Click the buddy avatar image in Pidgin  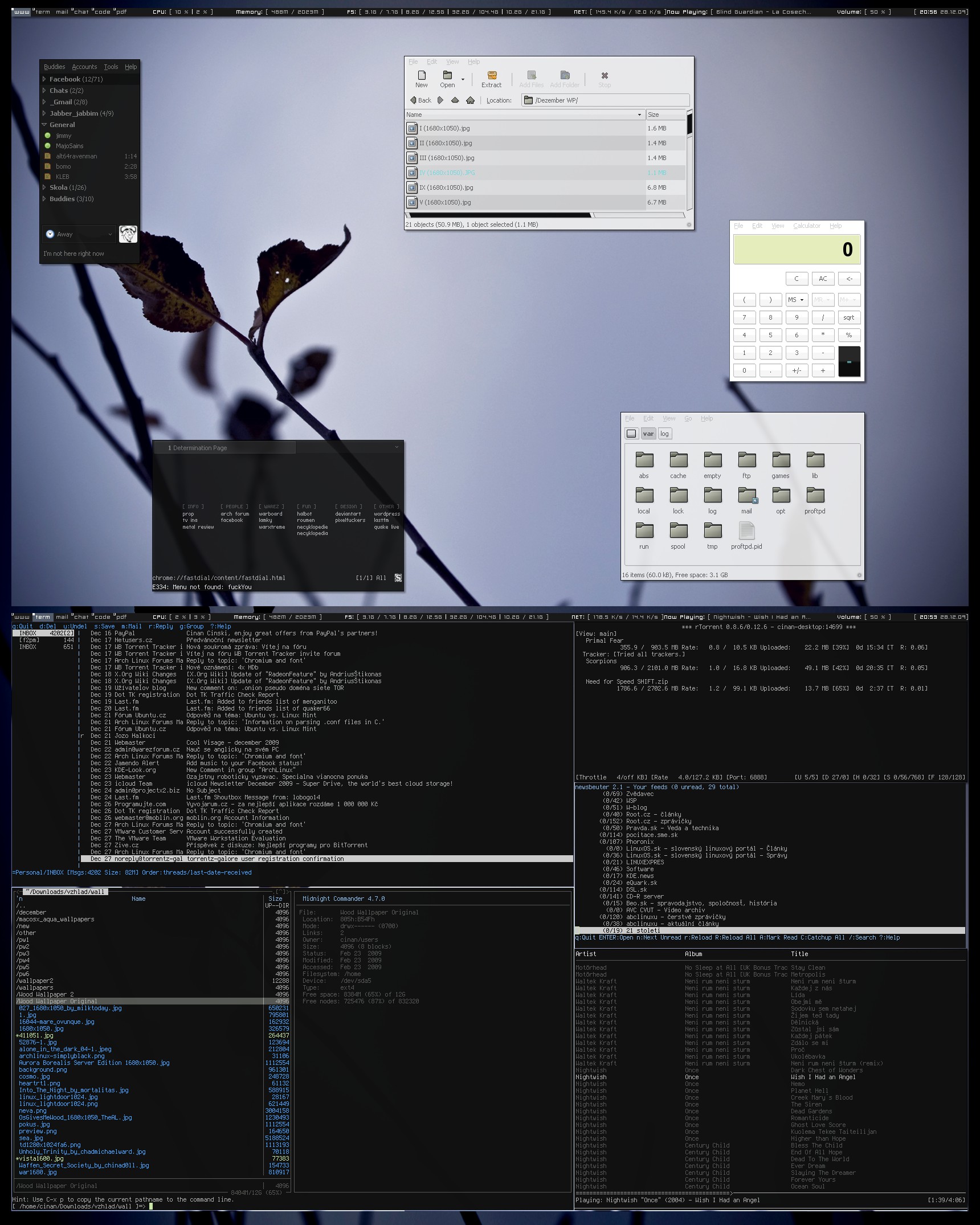point(128,234)
